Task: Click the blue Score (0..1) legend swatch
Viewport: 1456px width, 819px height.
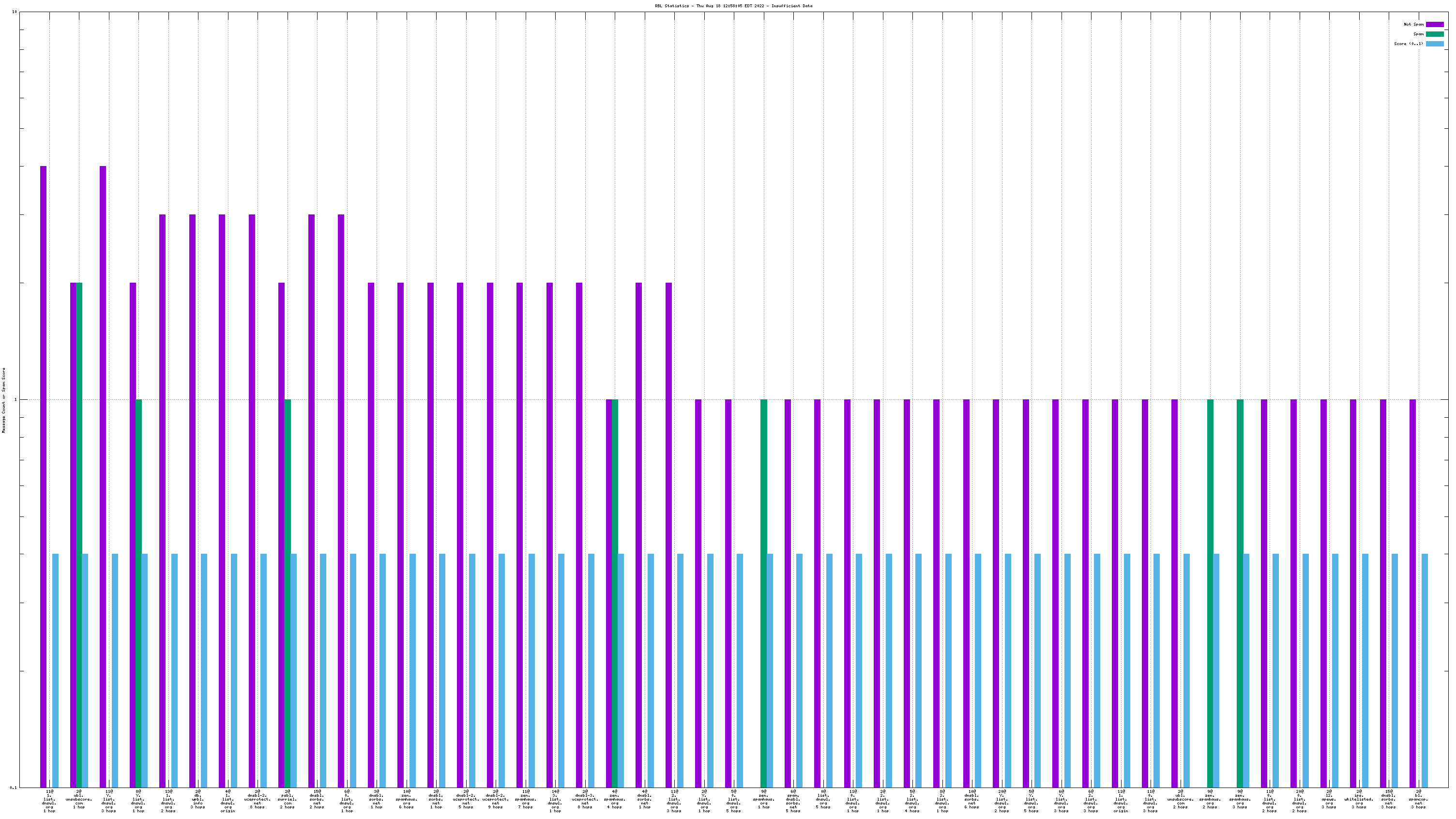Action: [1435, 44]
